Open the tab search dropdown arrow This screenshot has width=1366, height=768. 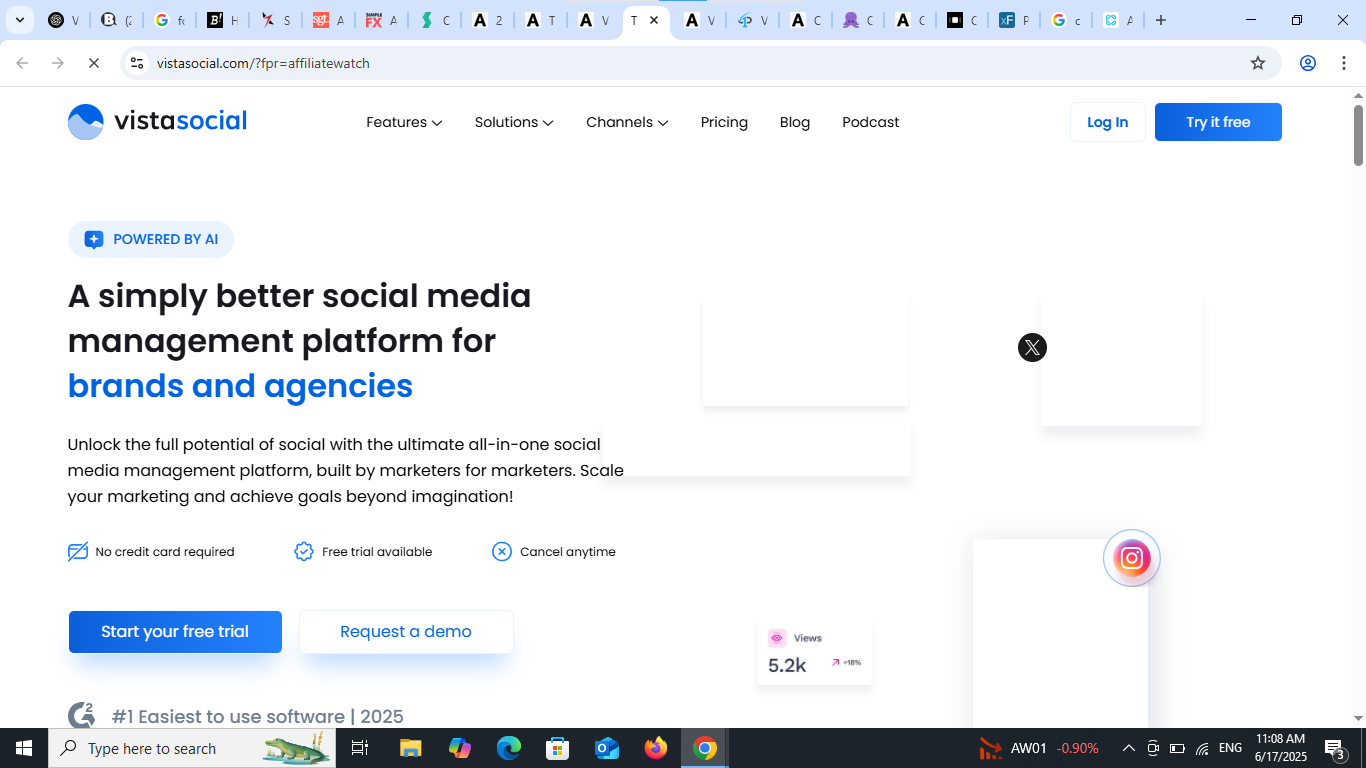pos(19,20)
